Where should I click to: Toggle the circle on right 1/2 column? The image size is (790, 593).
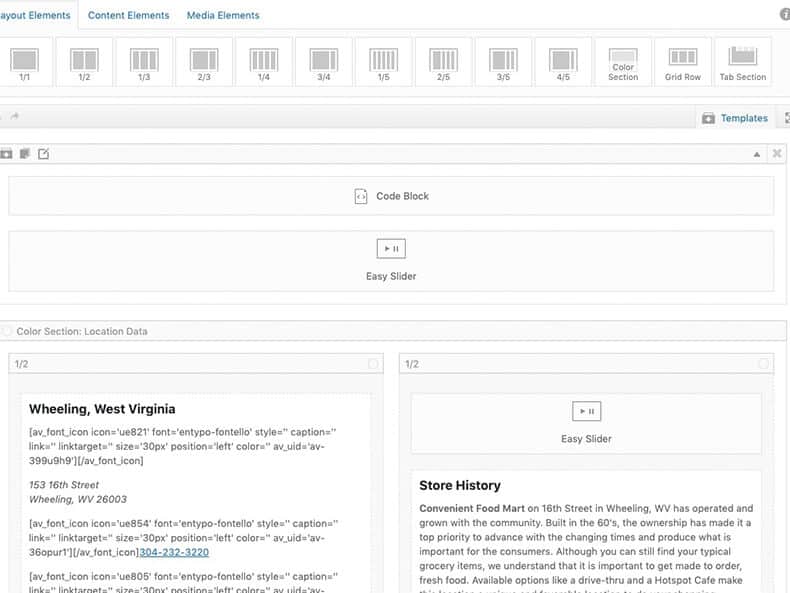pos(764,364)
